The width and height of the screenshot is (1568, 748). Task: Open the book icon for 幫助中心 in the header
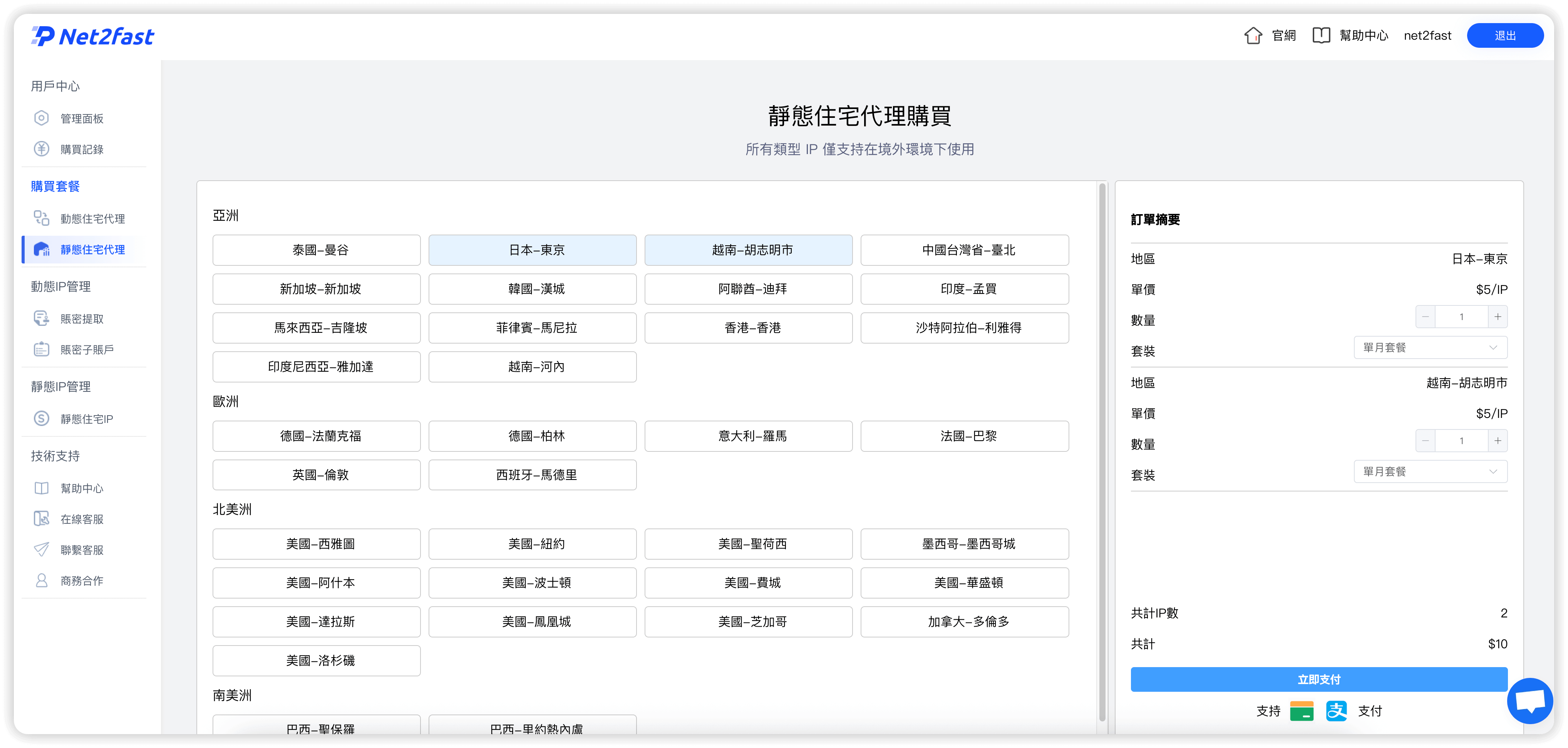coord(1321,36)
